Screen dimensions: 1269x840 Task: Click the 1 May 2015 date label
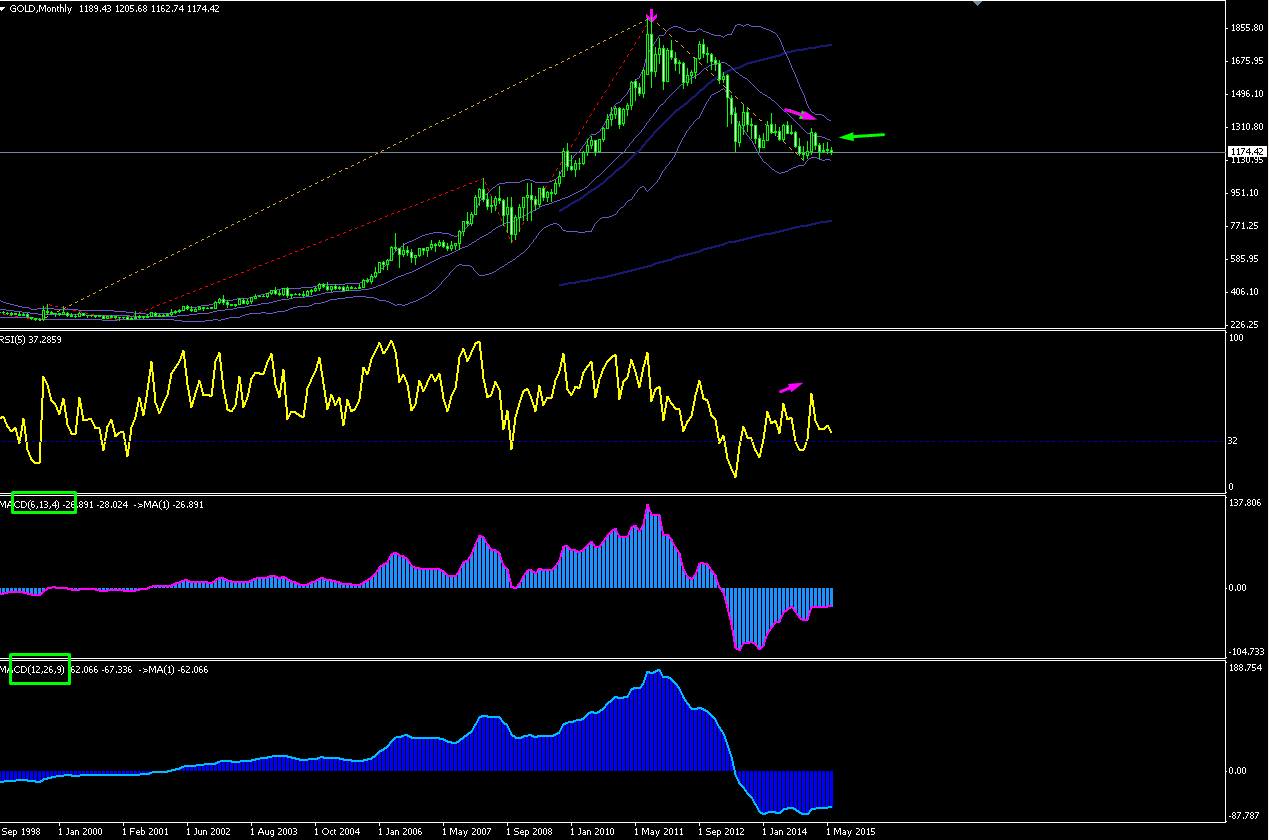click(x=849, y=831)
